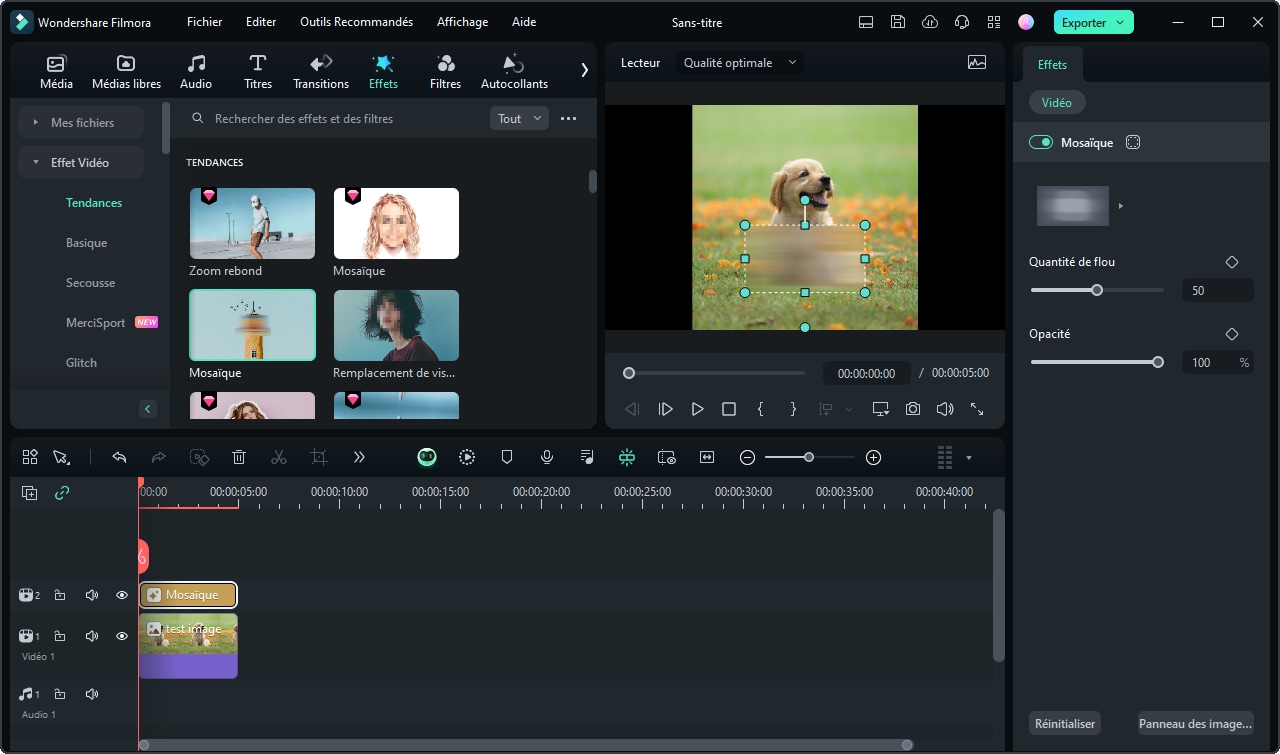Select the Basique effect category
Image resolution: width=1280 pixels, height=754 pixels.
86,242
